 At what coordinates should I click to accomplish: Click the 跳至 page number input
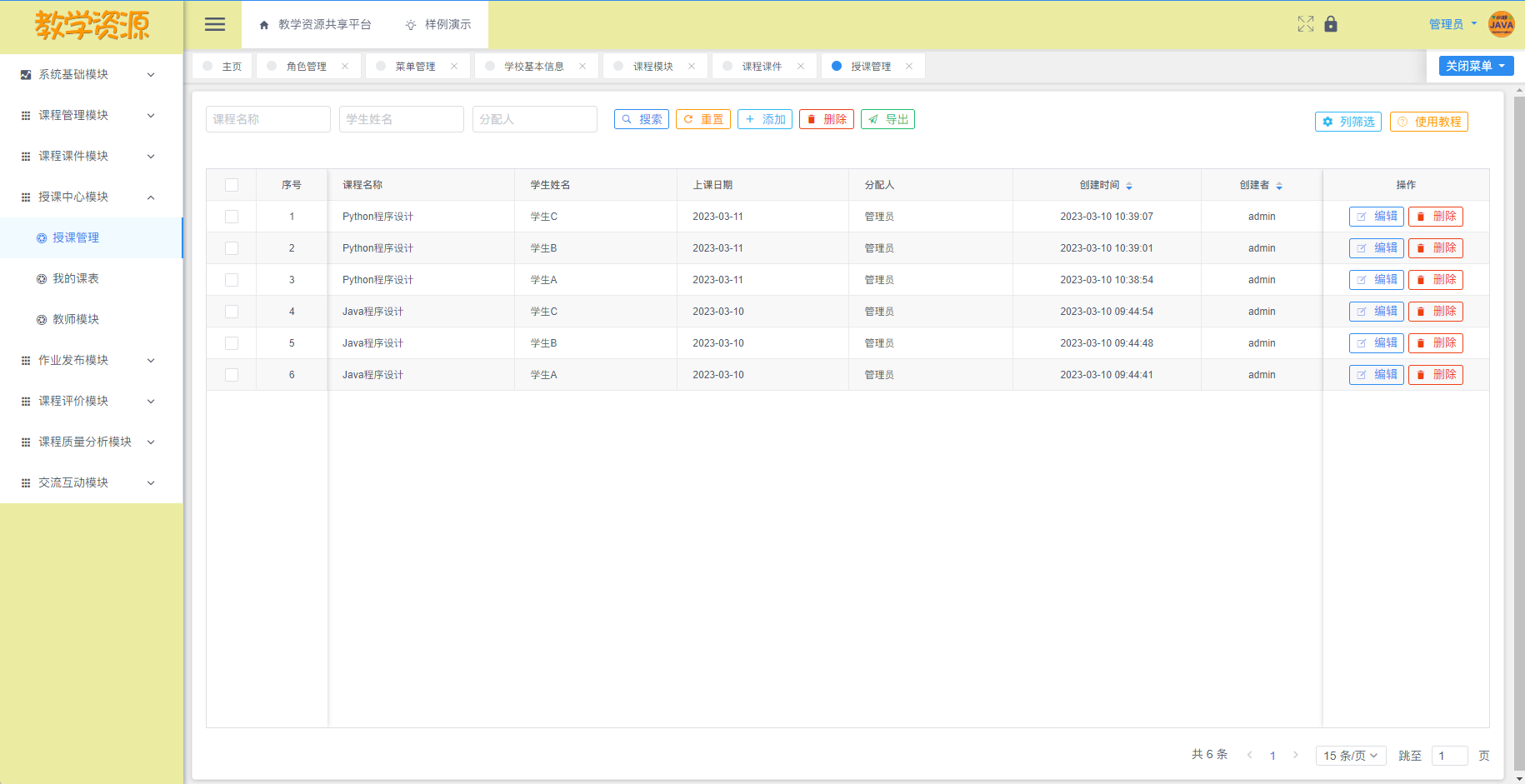[1450, 756]
